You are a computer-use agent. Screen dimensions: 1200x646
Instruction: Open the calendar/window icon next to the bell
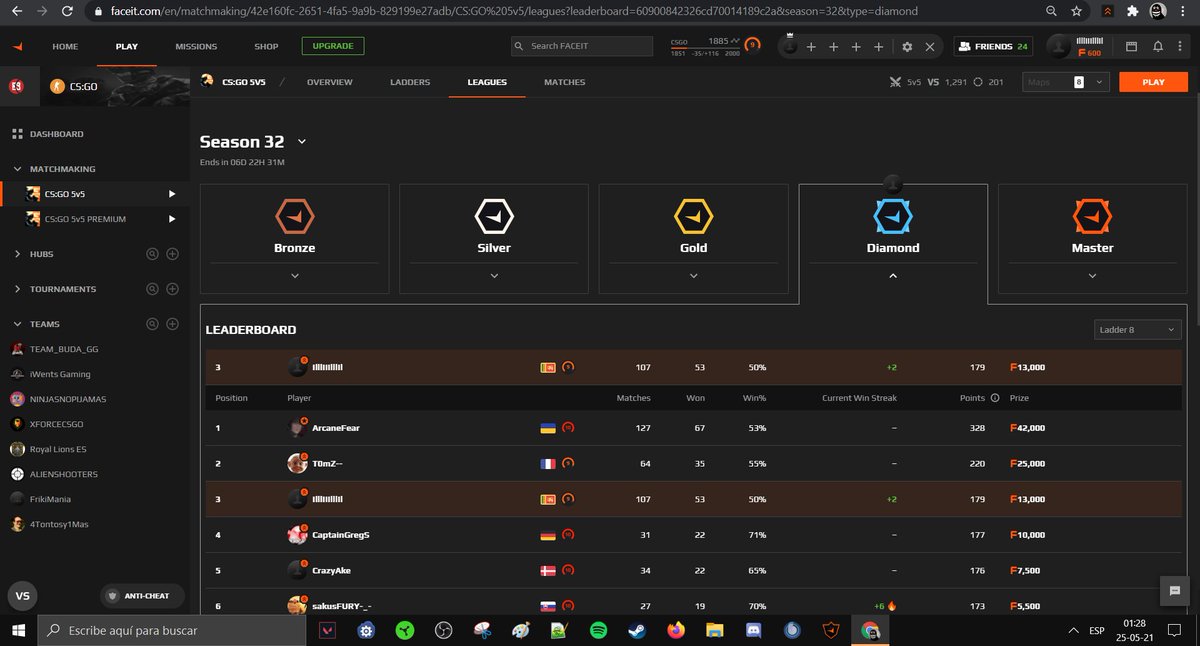click(x=1132, y=47)
